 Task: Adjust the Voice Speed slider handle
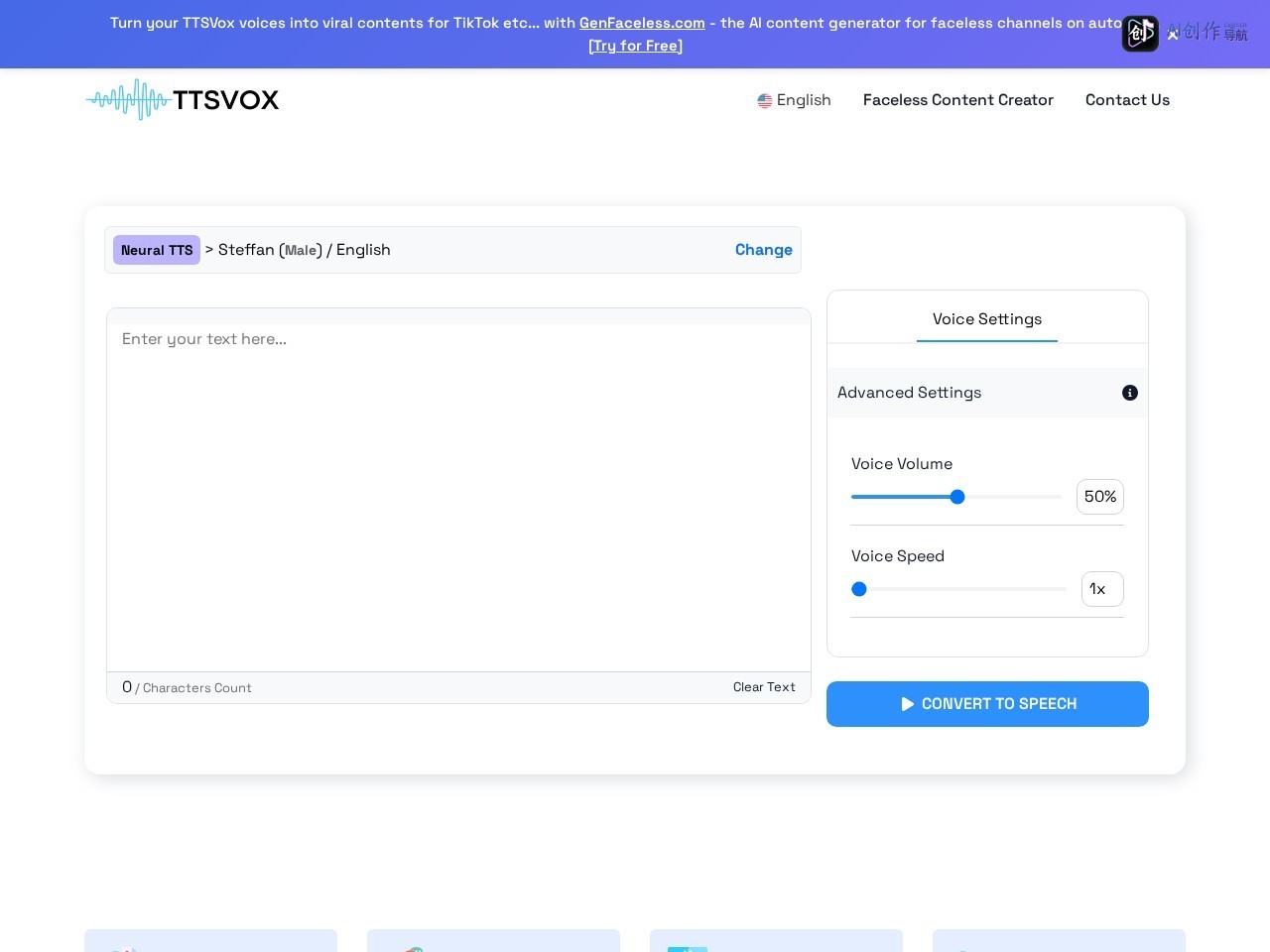point(859,589)
